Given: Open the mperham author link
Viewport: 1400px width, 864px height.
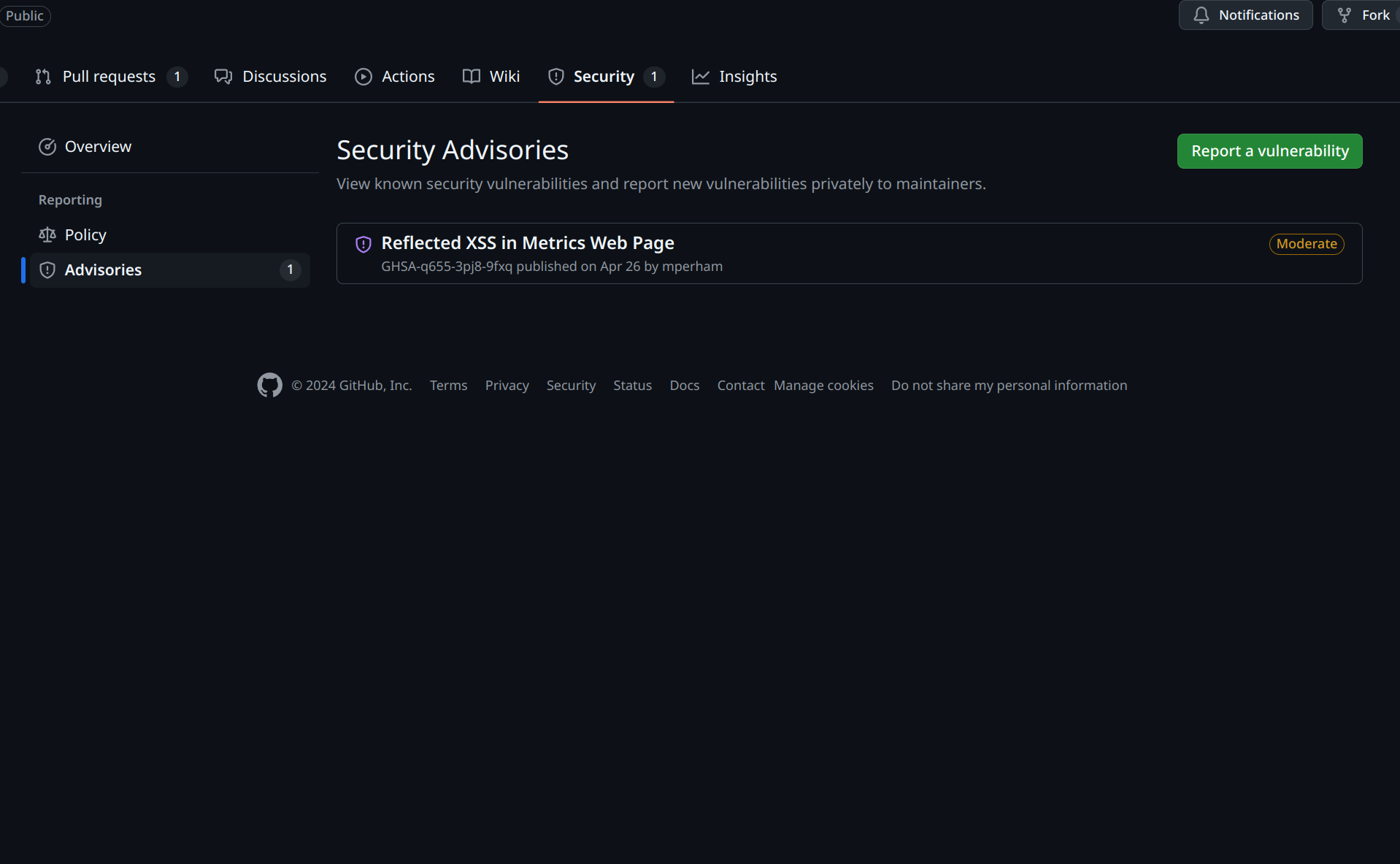Looking at the screenshot, I should (692, 267).
